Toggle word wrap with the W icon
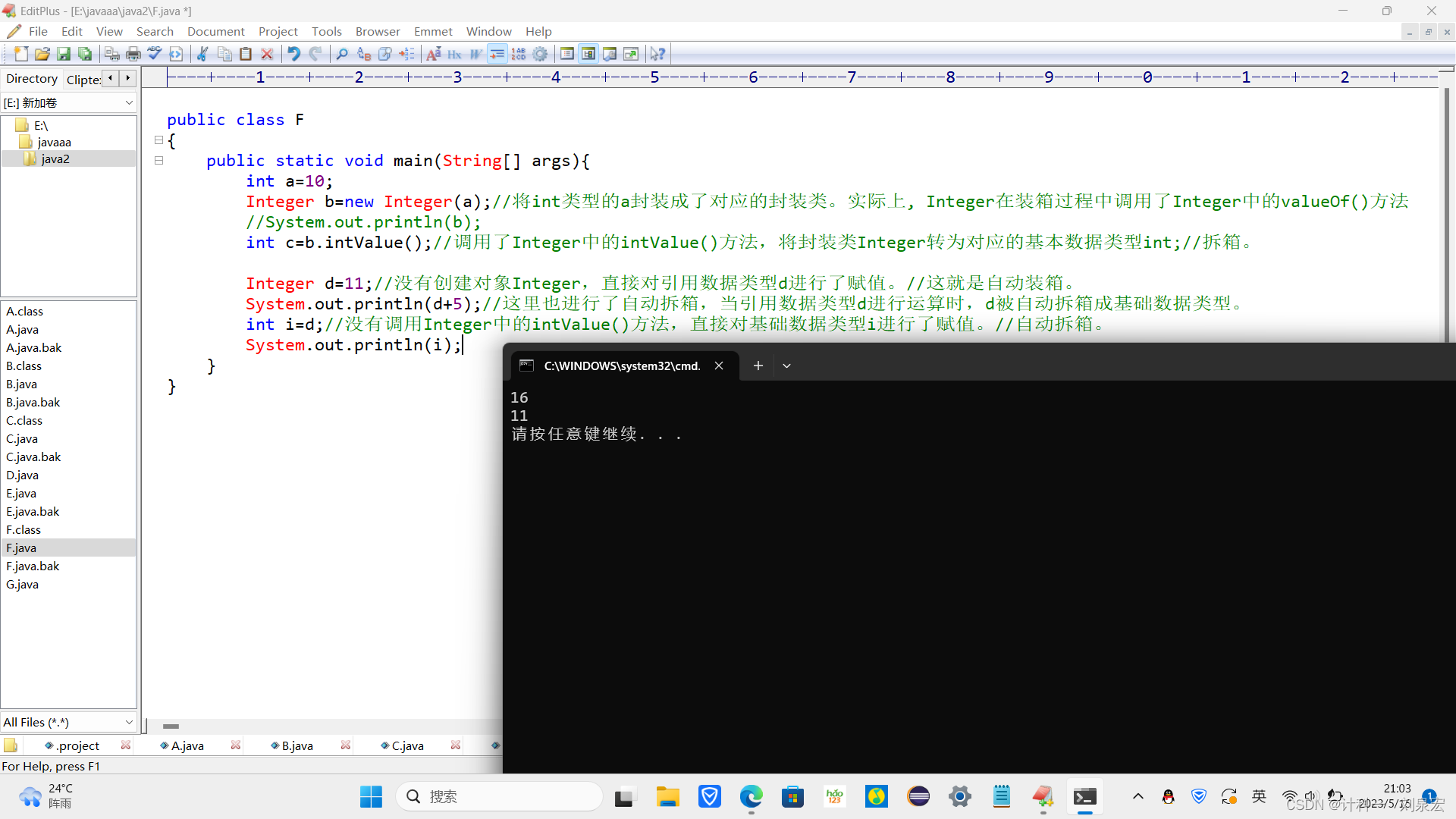Viewport: 1456px width, 819px height. tap(476, 53)
